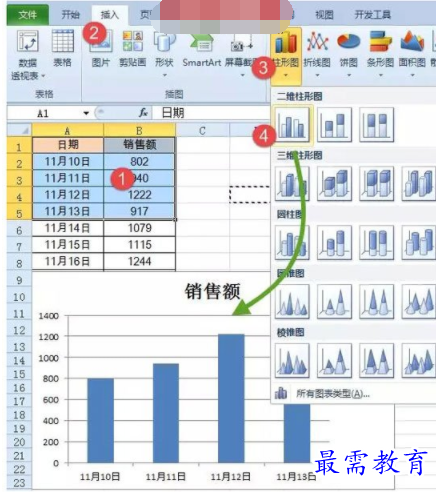Select 3-D cylinder chart, last in row

[419, 243]
